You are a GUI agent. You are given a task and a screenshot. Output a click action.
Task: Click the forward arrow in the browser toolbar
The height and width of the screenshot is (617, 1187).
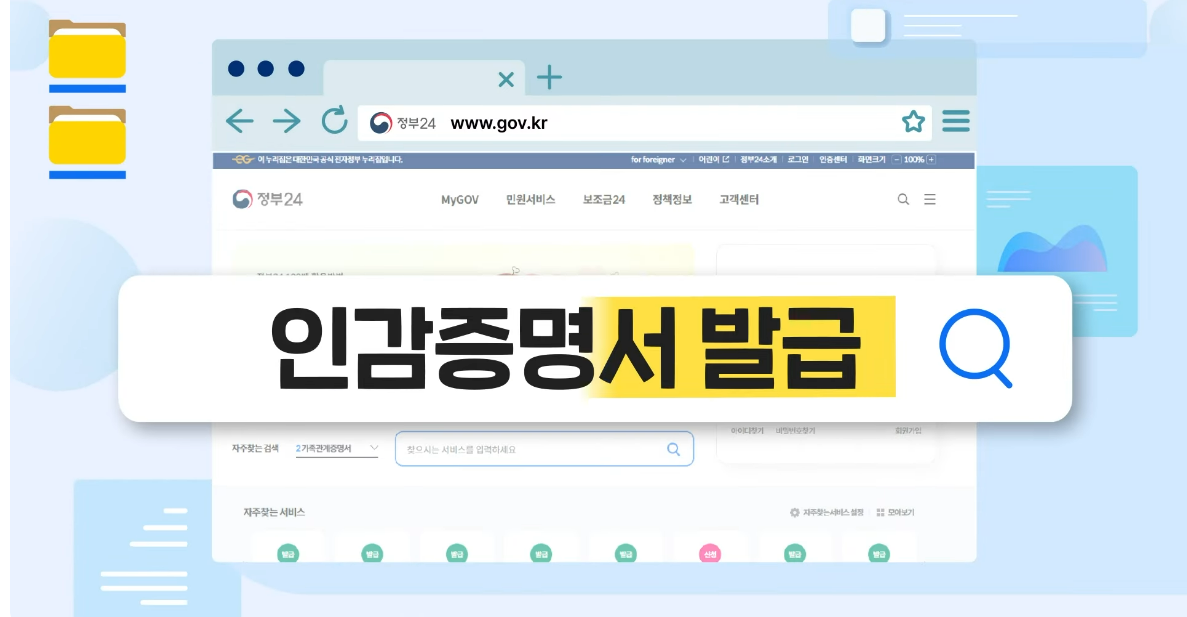pyautogui.click(x=287, y=120)
